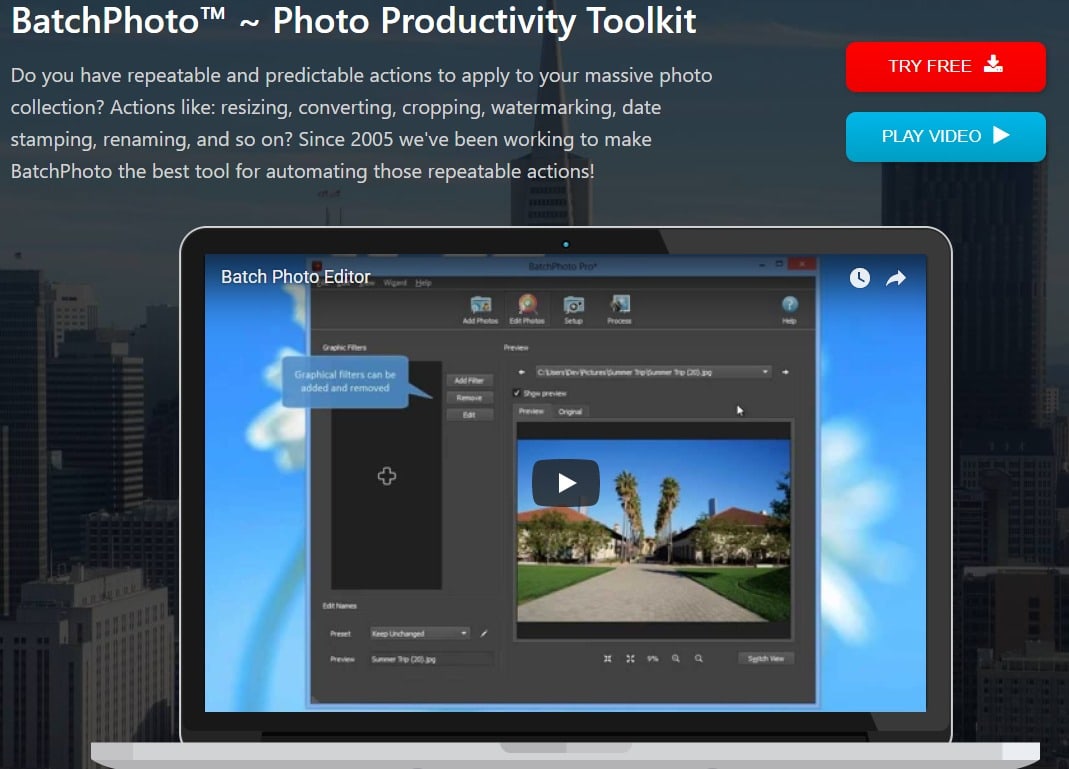Viewport: 1069px width, 769px height.
Task: Click the Edit Photos toolbar icon
Action: point(527,309)
